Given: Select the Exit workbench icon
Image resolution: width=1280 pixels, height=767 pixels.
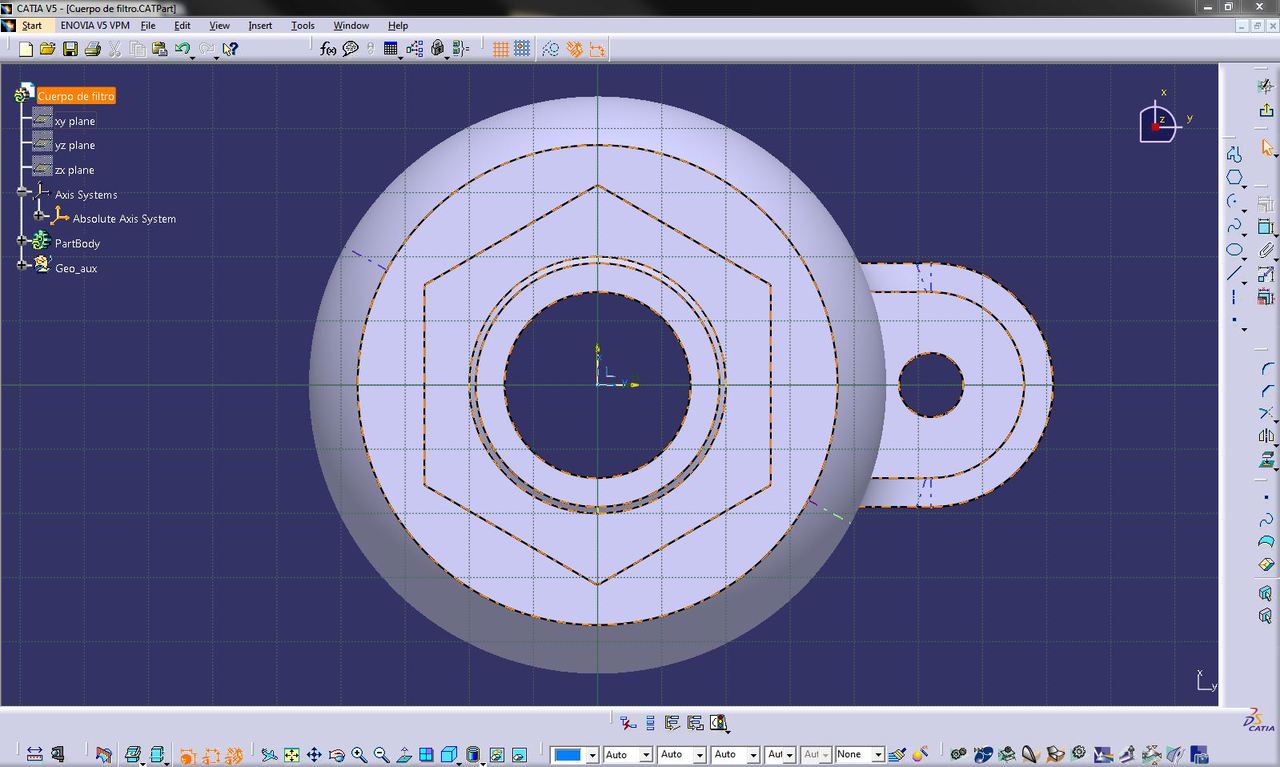Looking at the screenshot, I should [1266, 110].
